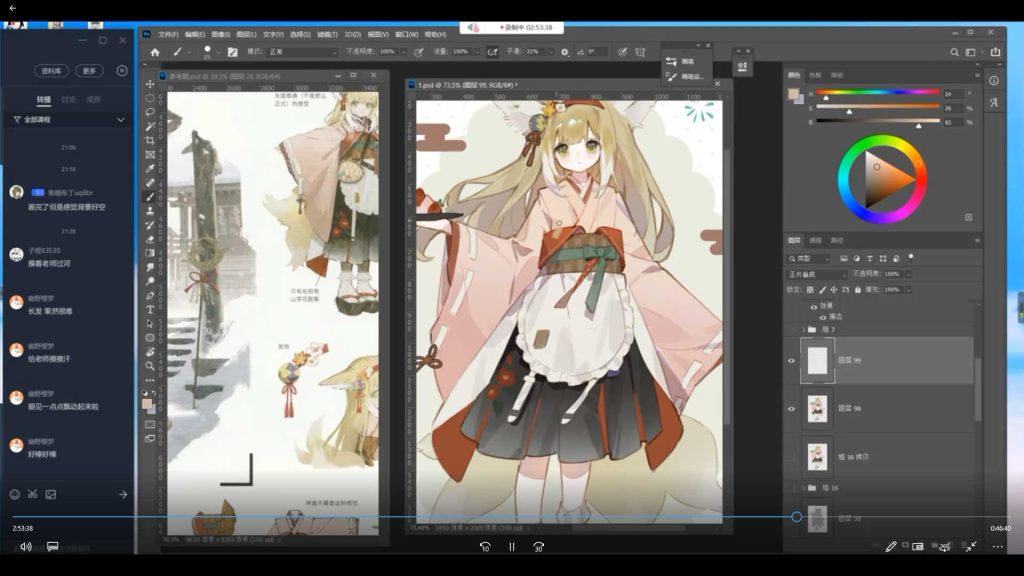Click the emoji icon in chat panel
The image size is (1024, 576).
14,494
